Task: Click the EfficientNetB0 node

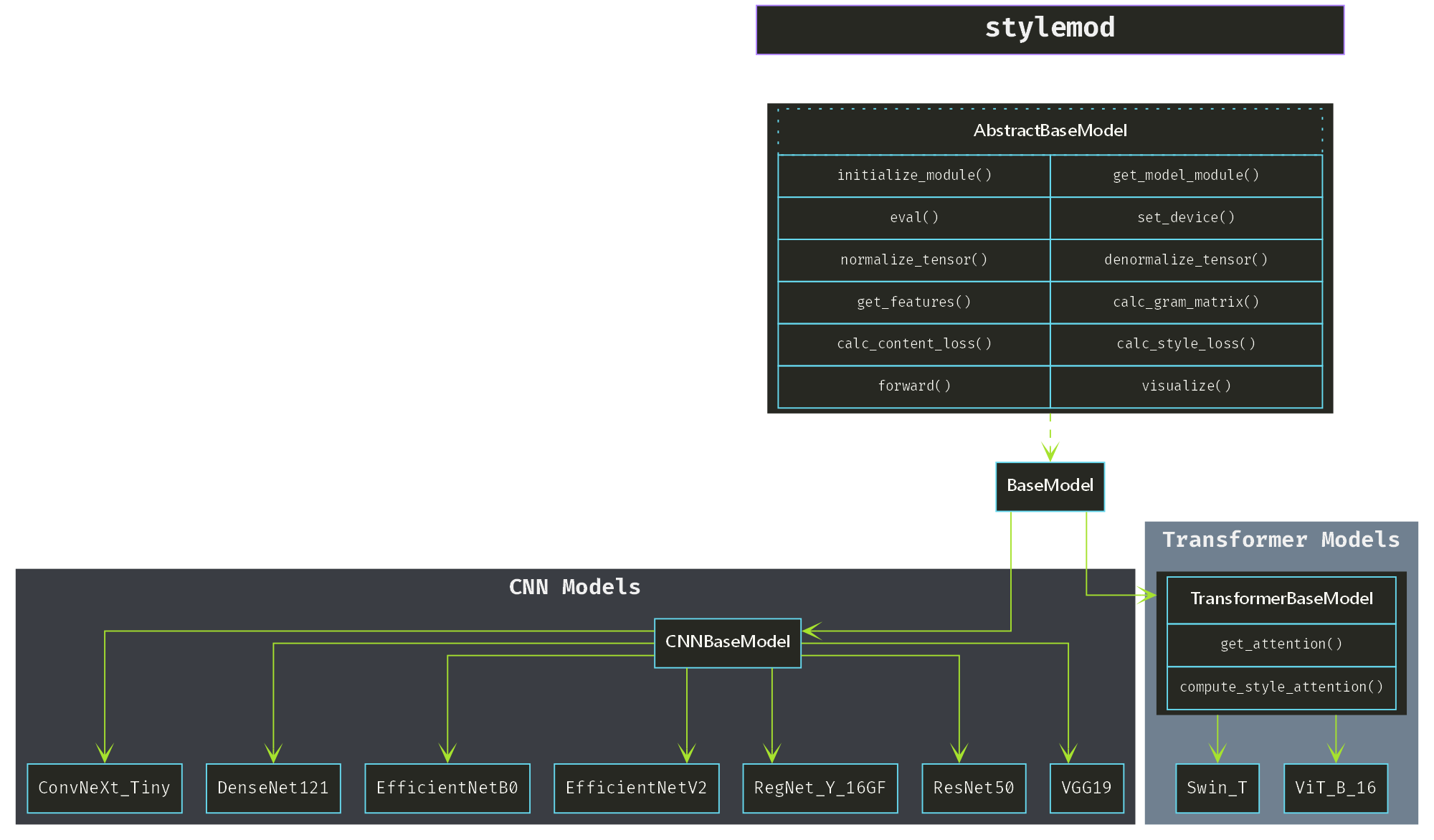Action: pos(447,788)
